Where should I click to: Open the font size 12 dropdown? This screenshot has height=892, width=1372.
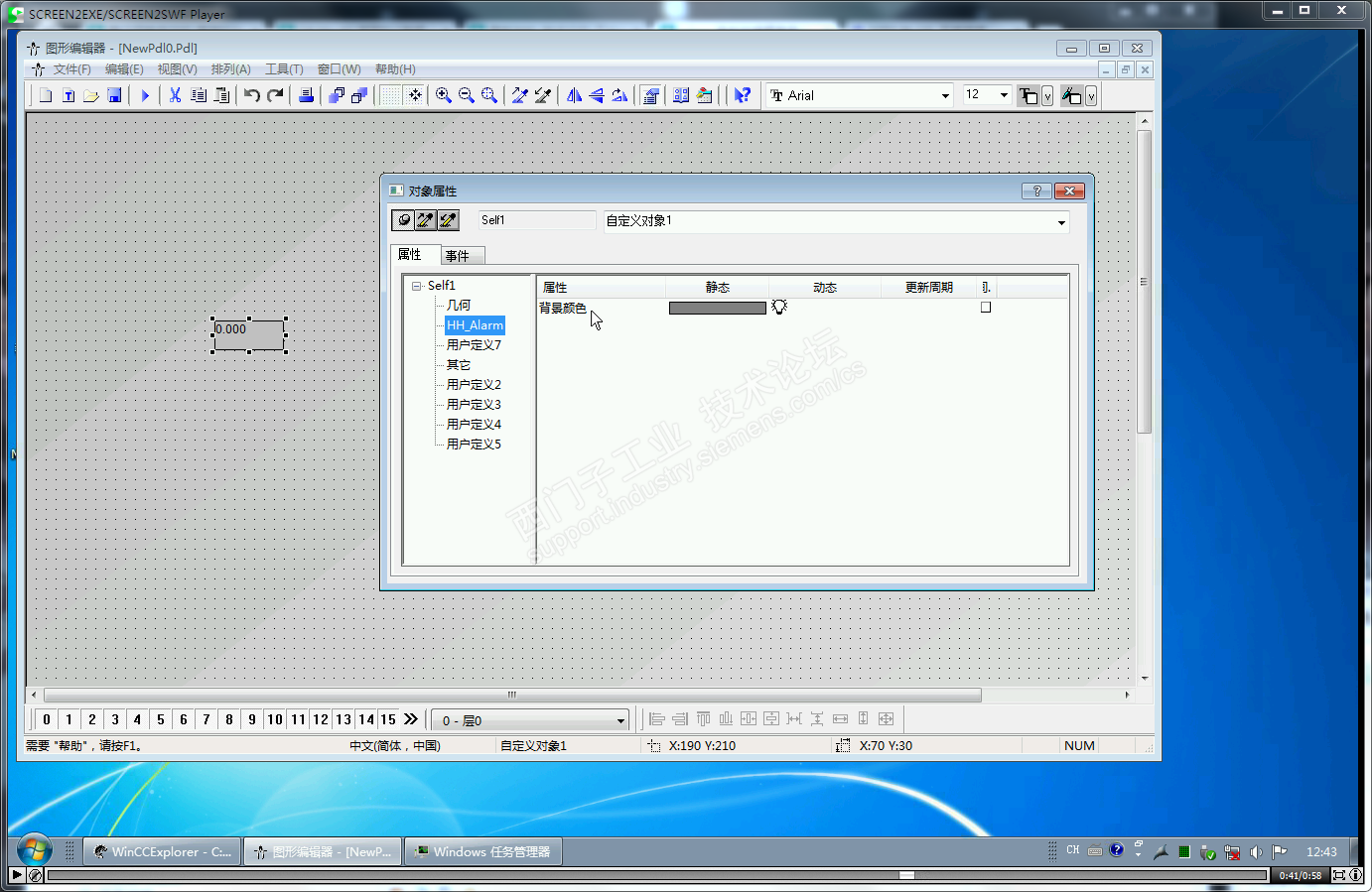[1004, 95]
